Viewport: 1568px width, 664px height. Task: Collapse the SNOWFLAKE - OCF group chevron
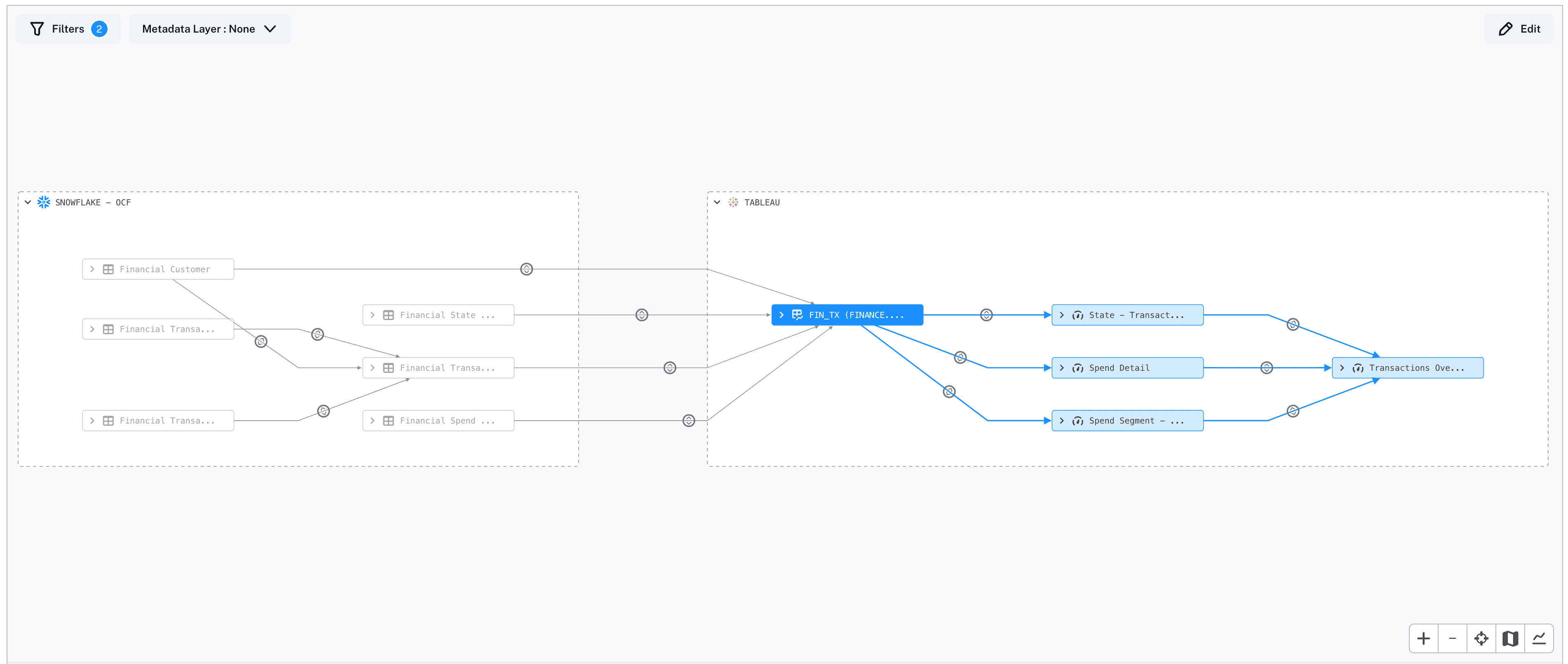[27, 202]
